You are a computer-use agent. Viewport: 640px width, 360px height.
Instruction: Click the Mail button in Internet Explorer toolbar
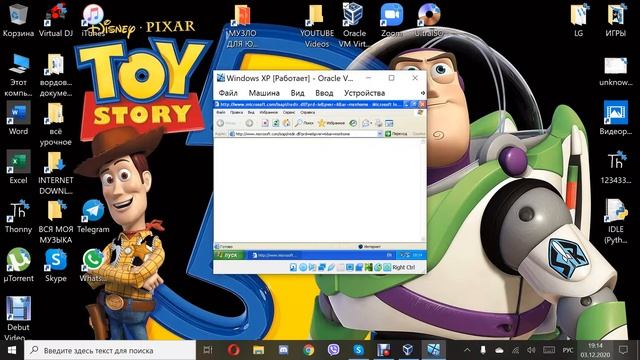coord(367,123)
